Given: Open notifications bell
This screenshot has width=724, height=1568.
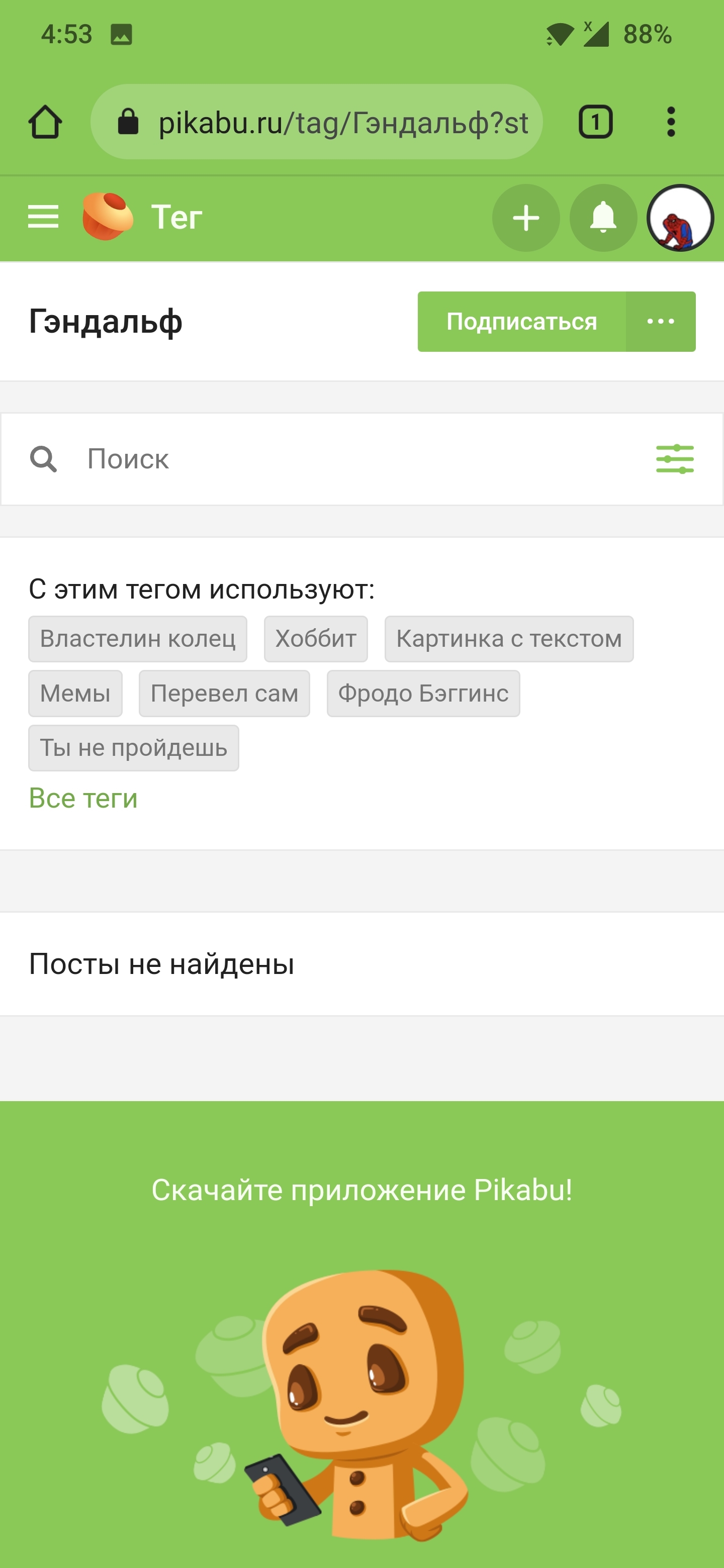Looking at the screenshot, I should click(603, 218).
